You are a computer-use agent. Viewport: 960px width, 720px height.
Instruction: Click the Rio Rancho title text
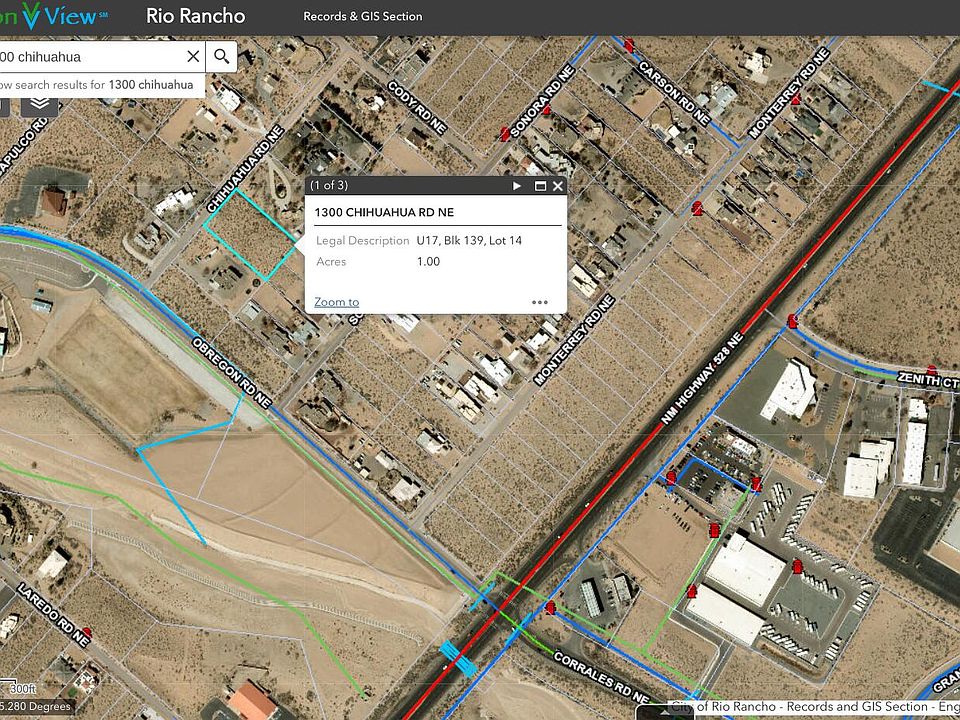coord(195,16)
